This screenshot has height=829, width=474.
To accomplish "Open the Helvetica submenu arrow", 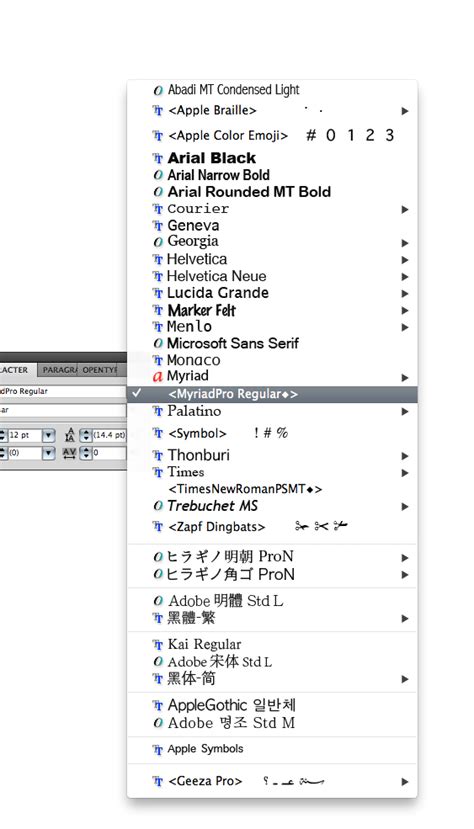I will (x=405, y=260).
